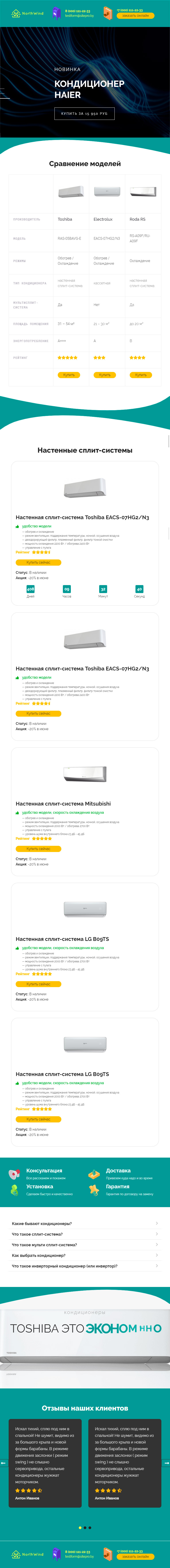The width and height of the screenshot is (170, 1568).
Task: Select the first yellow reviews carousel dot
Action: pos(80,1527)
